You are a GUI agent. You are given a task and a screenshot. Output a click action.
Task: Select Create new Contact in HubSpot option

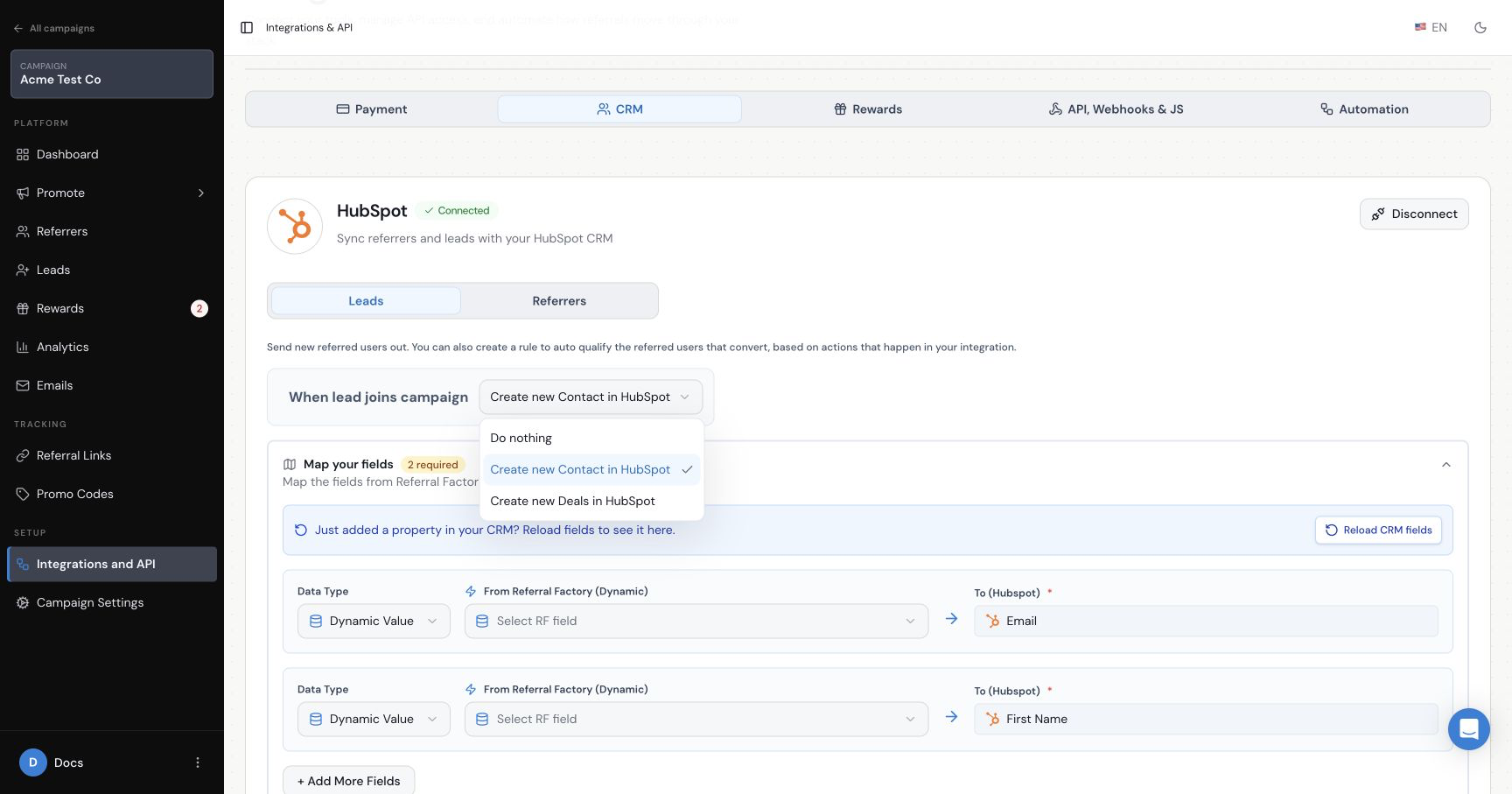pos(591,469)
